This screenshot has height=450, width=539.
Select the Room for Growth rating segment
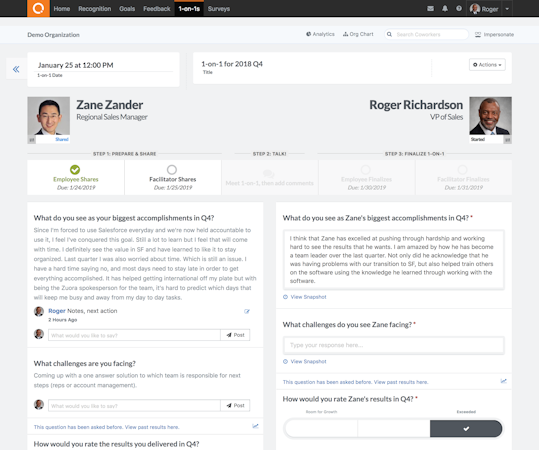321,428
